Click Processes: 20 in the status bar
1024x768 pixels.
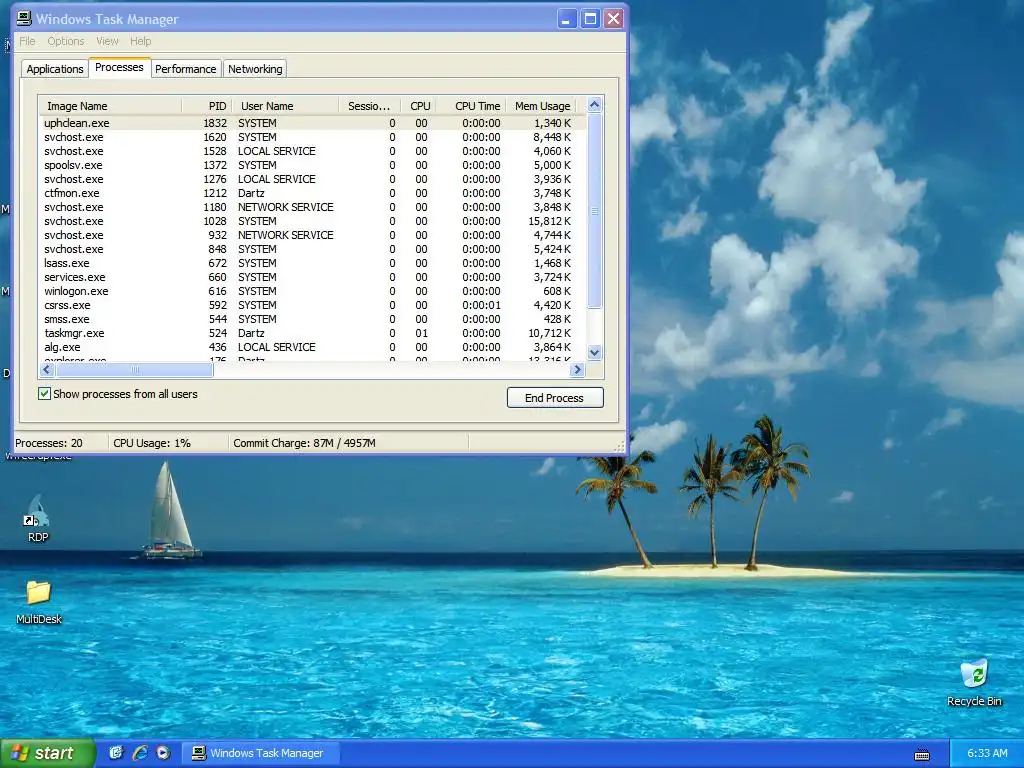coord(49,443)
